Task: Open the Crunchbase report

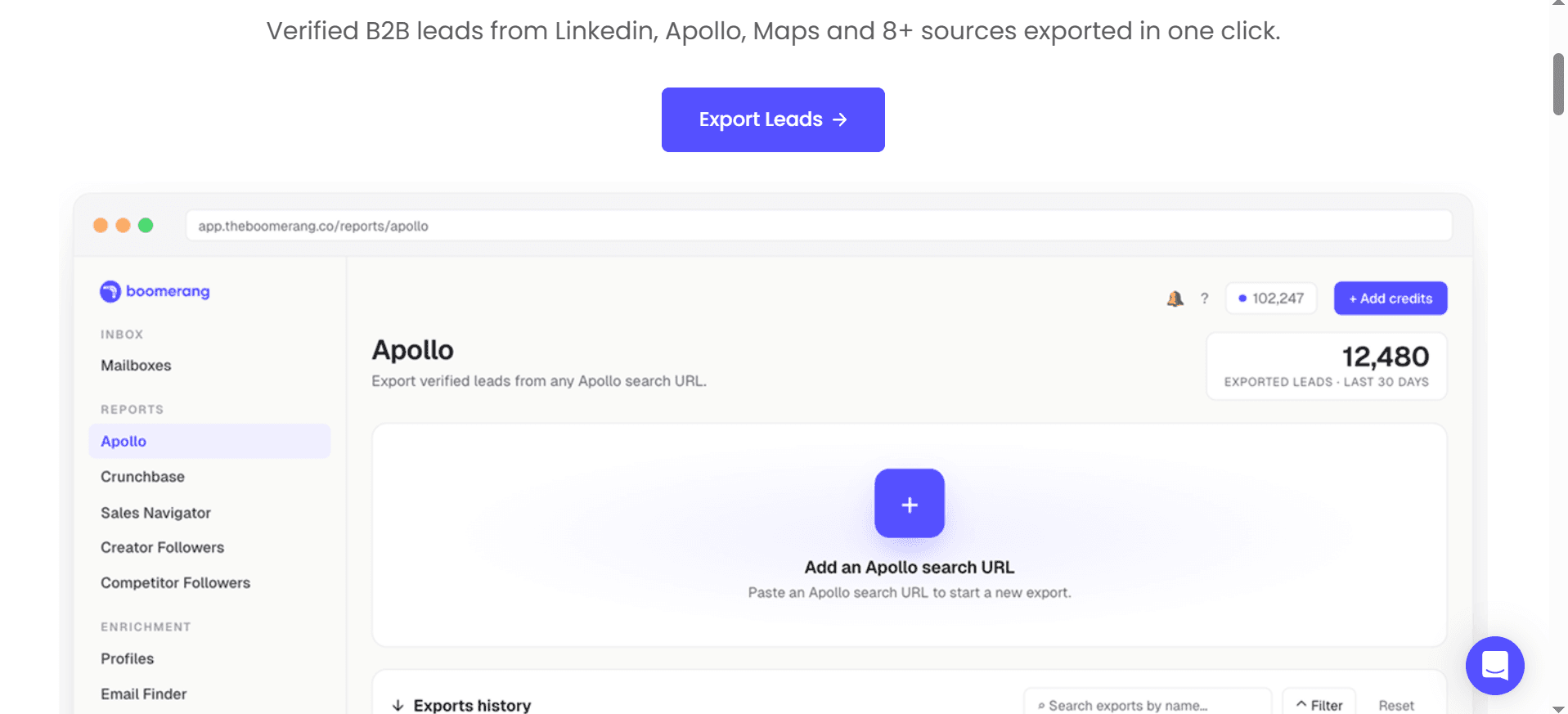Action: (x=142, y=477)
